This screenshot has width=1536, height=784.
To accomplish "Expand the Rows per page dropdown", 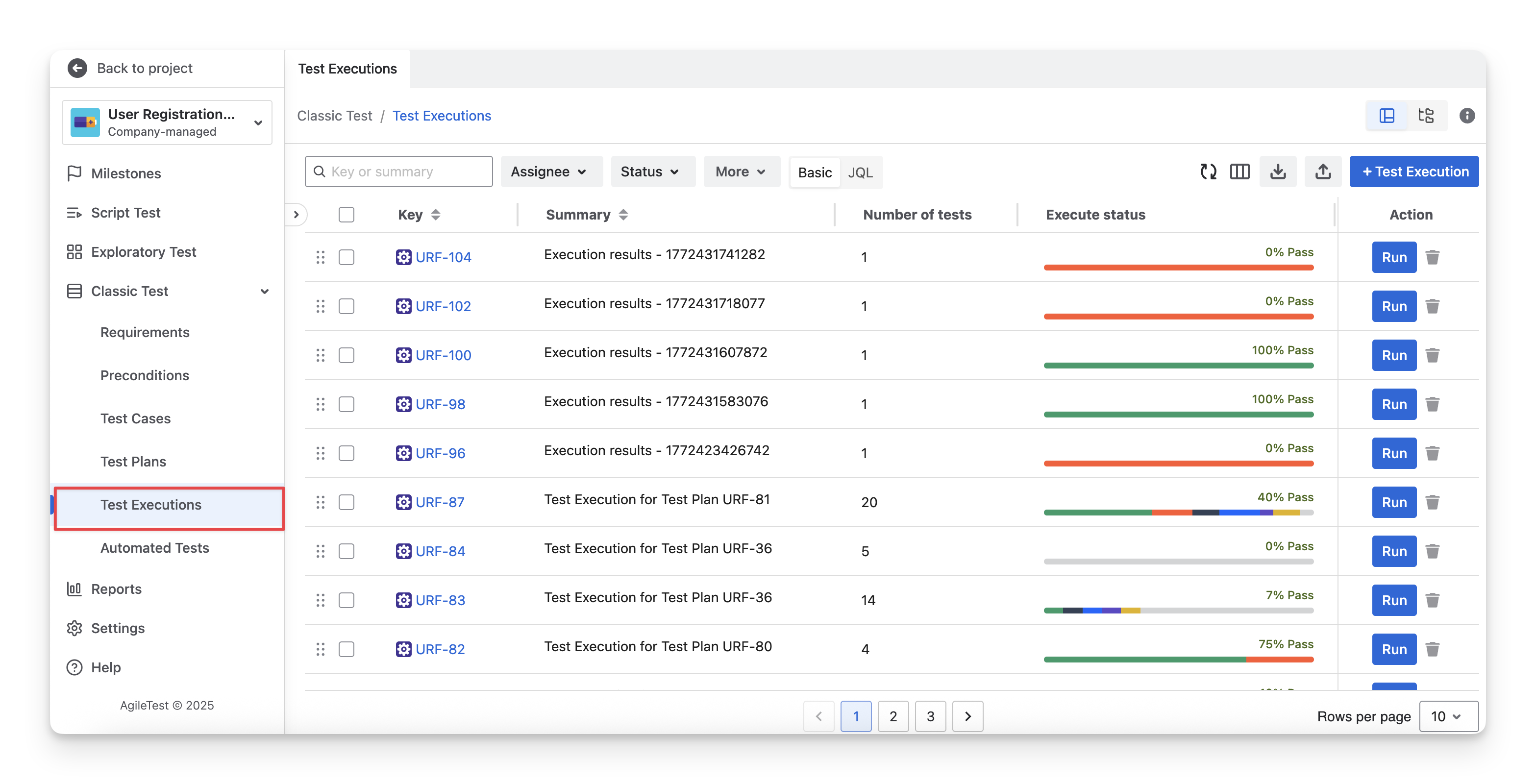I will [x=1448, y=716].
